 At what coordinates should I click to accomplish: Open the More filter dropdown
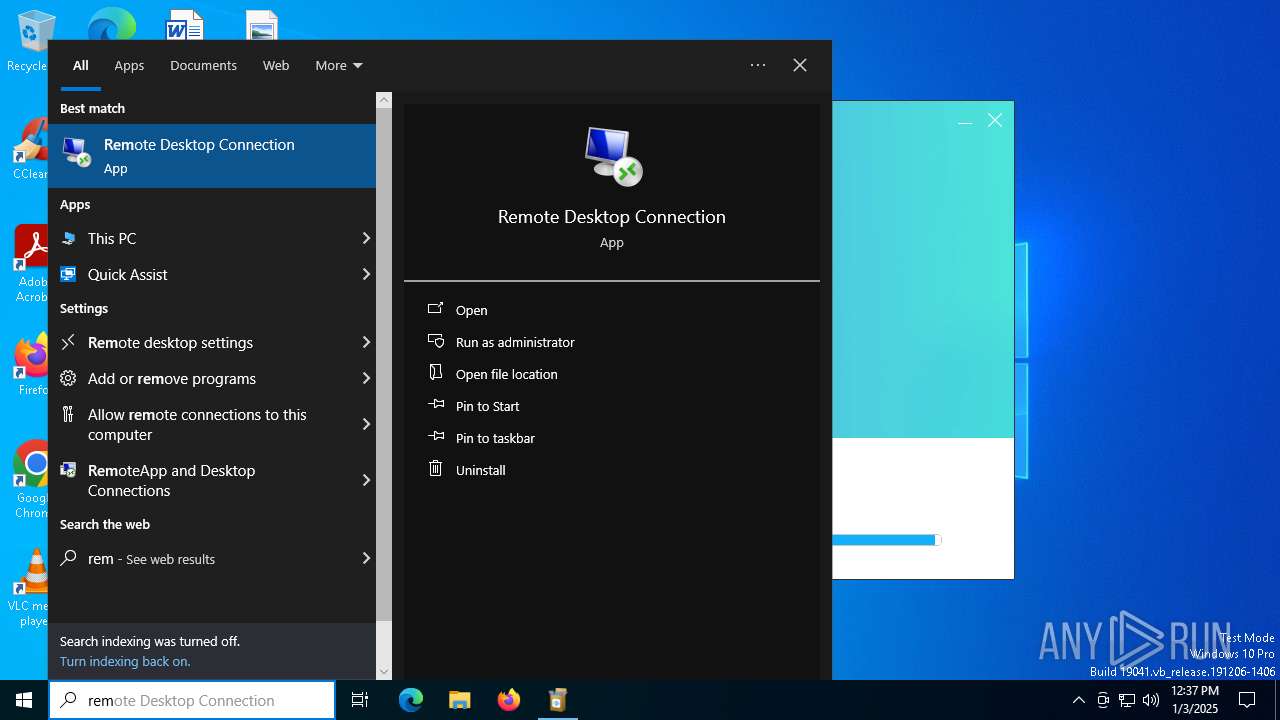tap(339, 65)
